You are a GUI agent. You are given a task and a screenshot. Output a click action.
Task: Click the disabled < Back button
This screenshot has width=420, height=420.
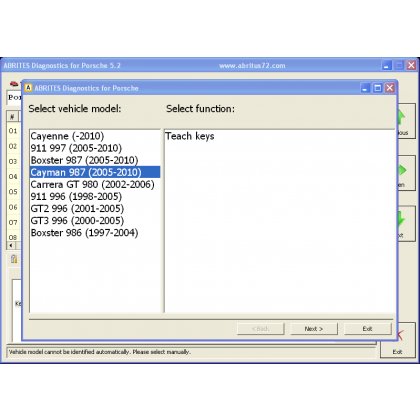point(261,329)
